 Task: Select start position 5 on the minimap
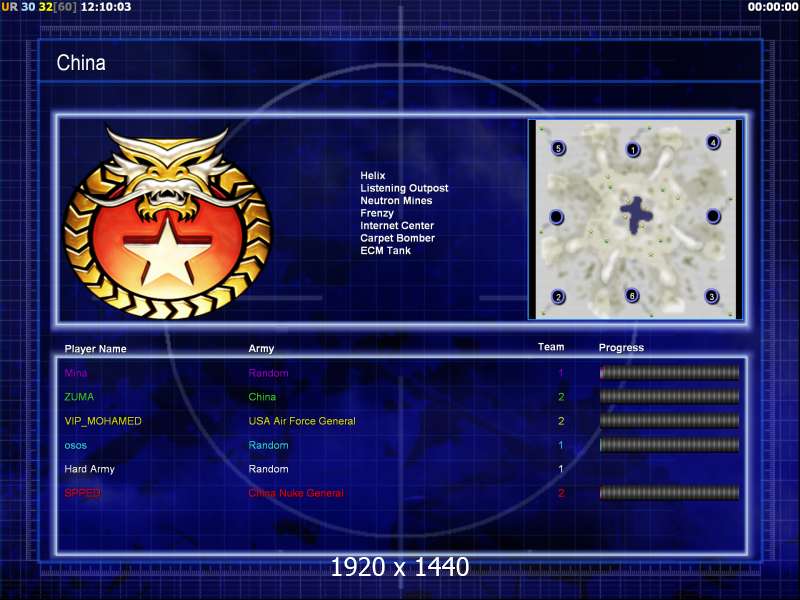click(x=558, y=148)
